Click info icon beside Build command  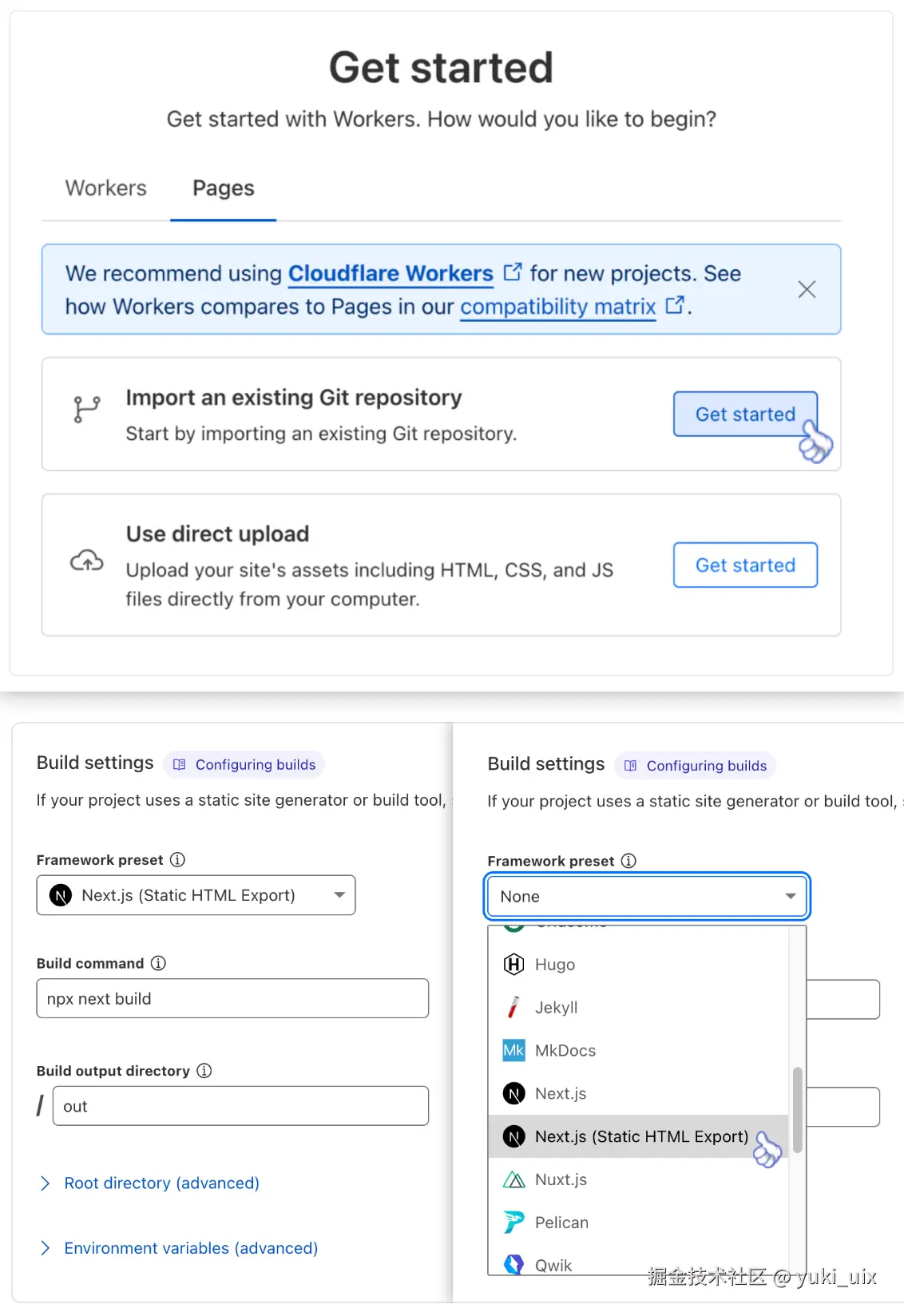[158, 963]
